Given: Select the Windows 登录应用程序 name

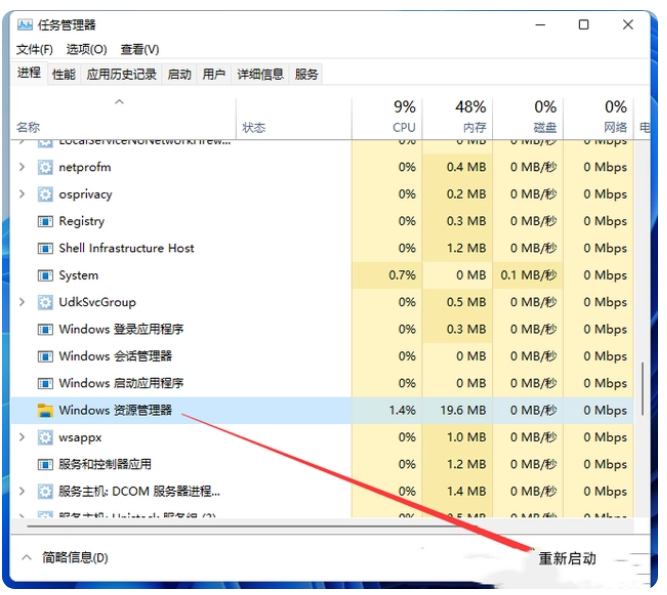Looking at the screenshot, I should pyautogui.click(x=121, y=330).
